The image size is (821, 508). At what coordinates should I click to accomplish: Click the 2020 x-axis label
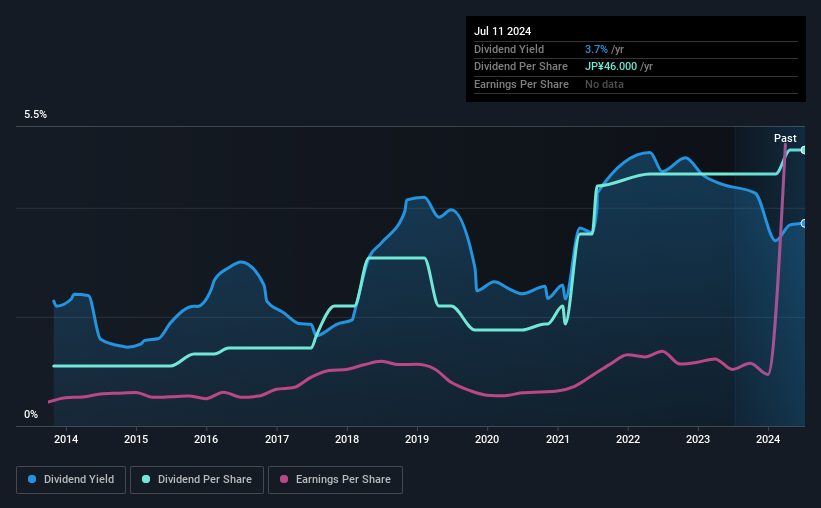487,439
